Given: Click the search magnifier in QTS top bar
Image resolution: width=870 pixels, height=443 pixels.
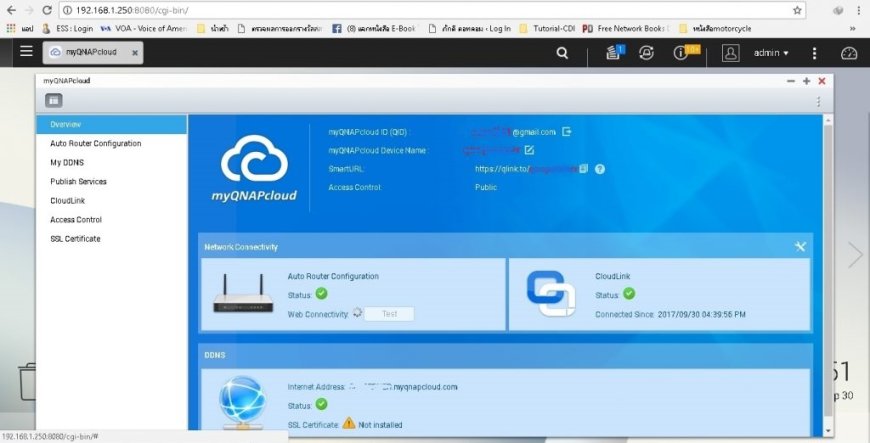Looking at the screenshot, I should [562, 53].
